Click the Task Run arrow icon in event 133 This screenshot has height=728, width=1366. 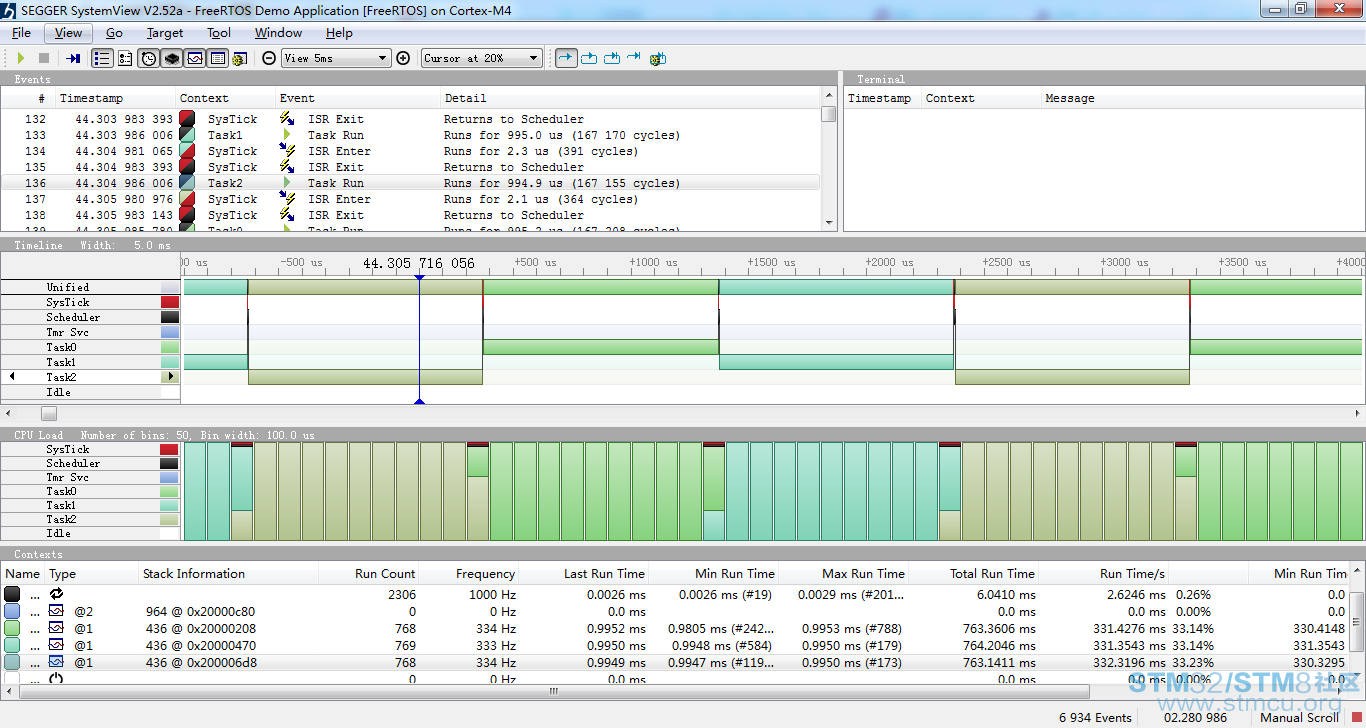288,135
